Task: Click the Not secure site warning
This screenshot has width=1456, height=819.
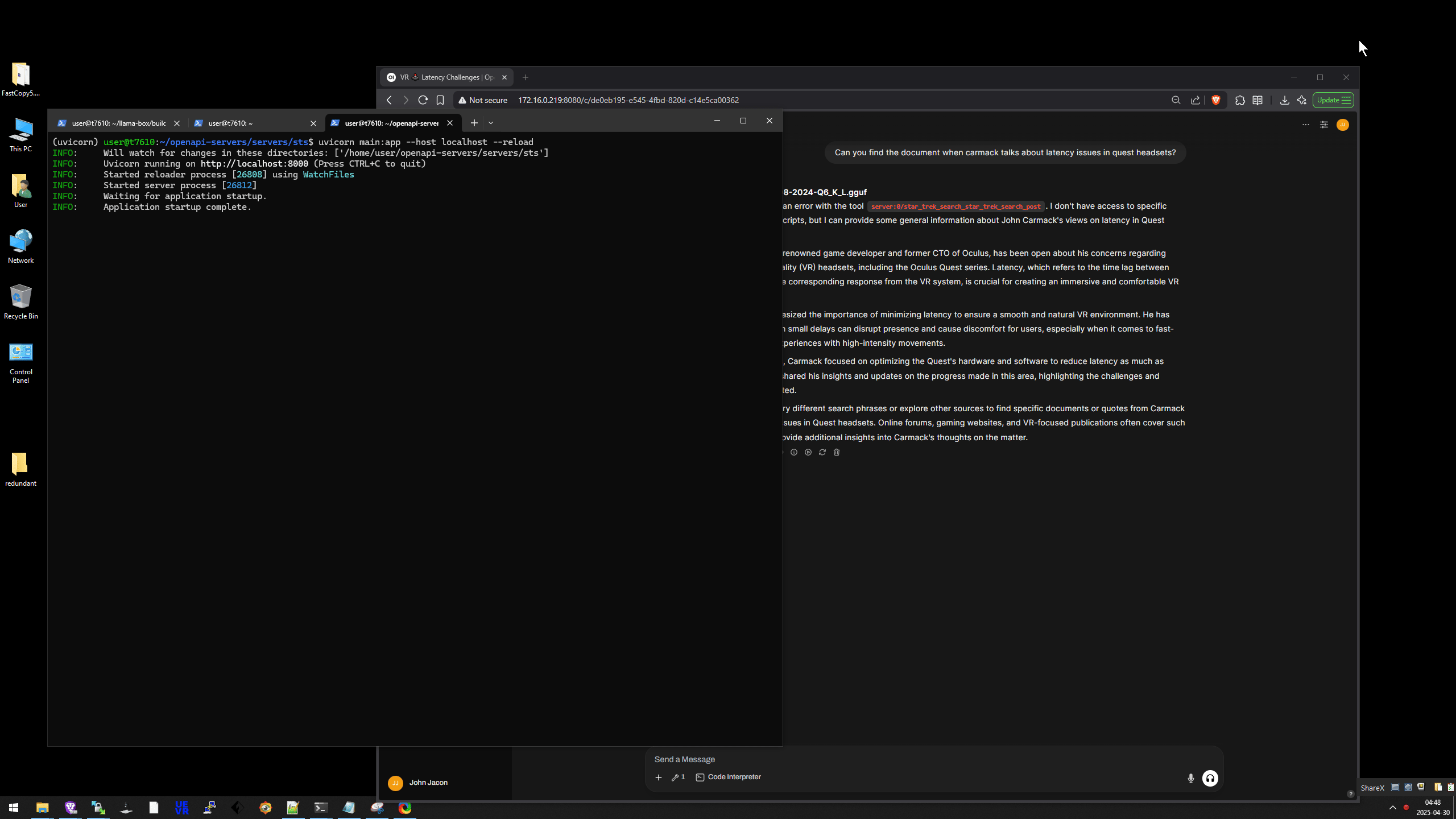Action: [482, 100]
